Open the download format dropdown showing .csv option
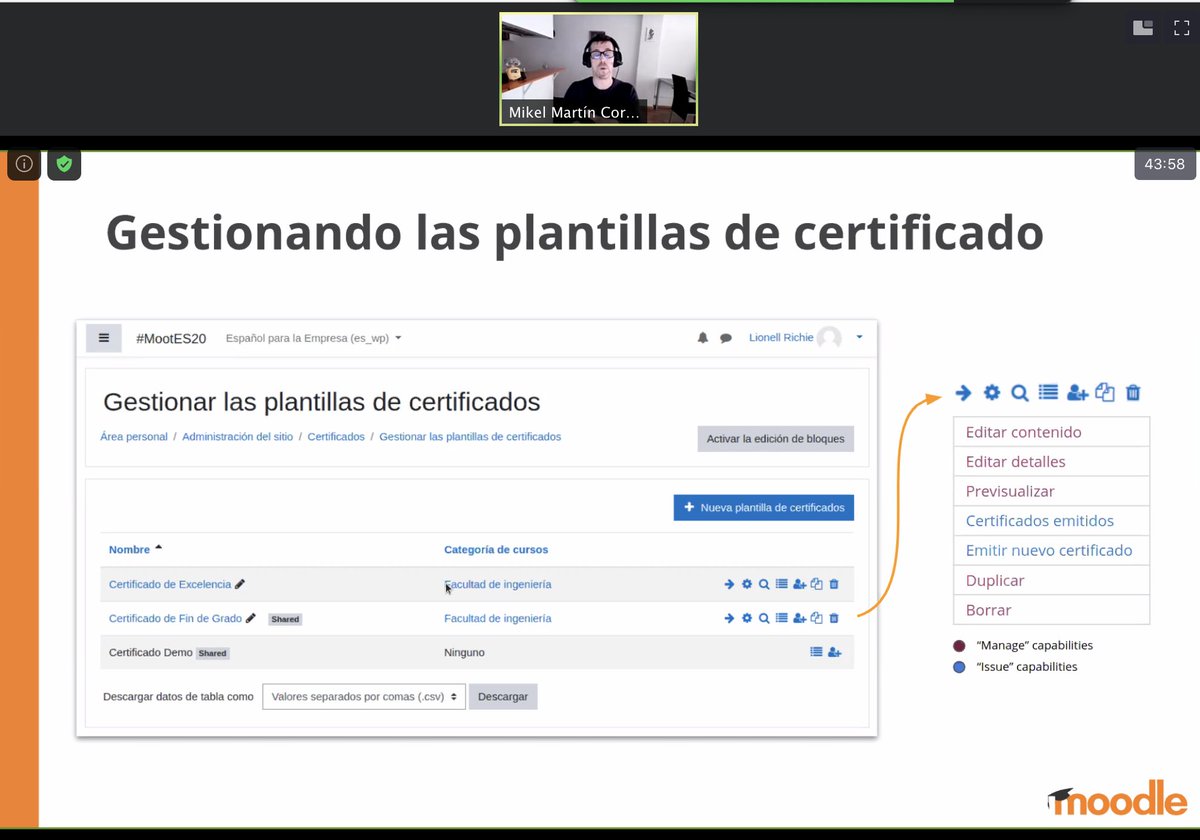The height and width of the screenshot is (840, 1200). coord(363,696)
